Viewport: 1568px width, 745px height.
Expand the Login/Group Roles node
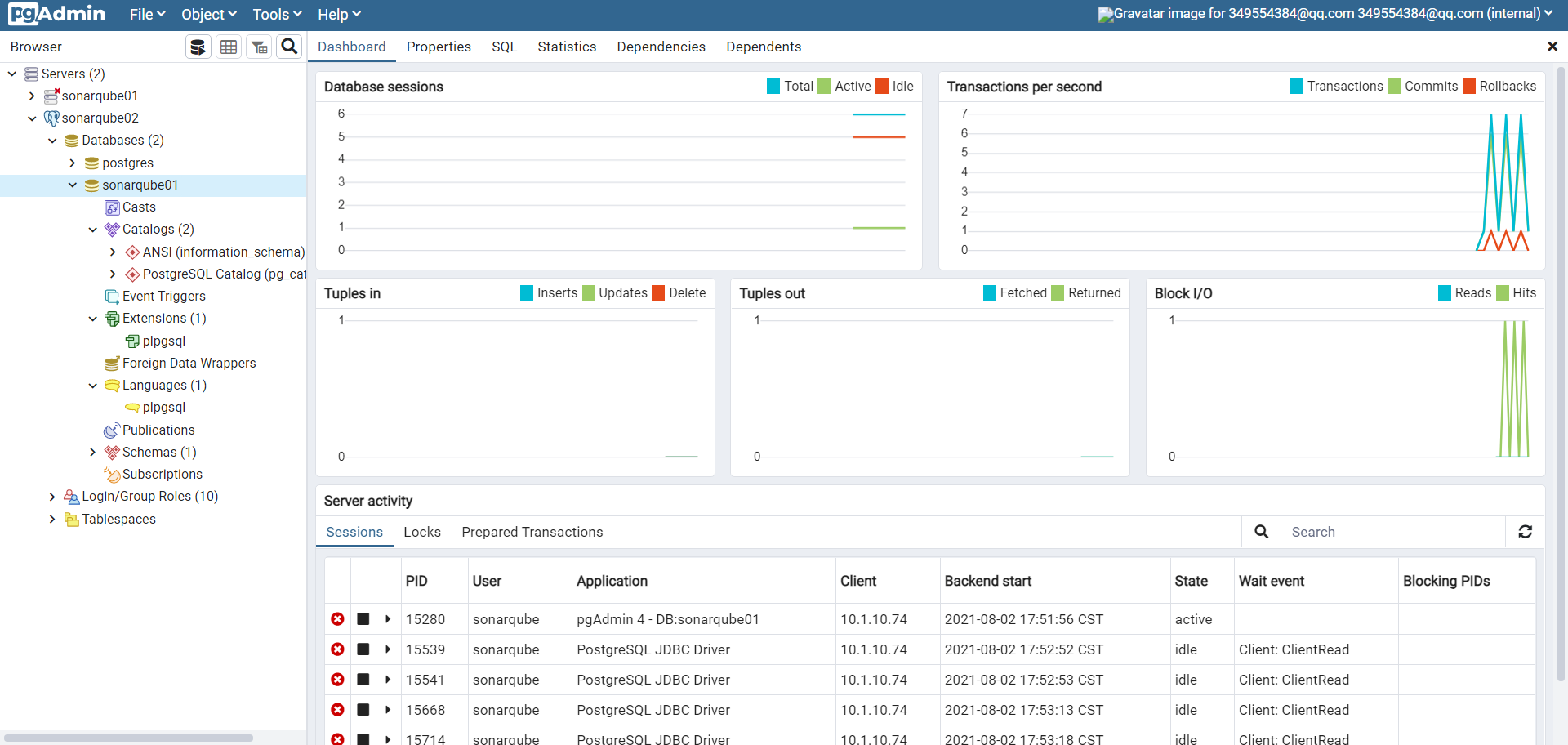tap(53, 497)
